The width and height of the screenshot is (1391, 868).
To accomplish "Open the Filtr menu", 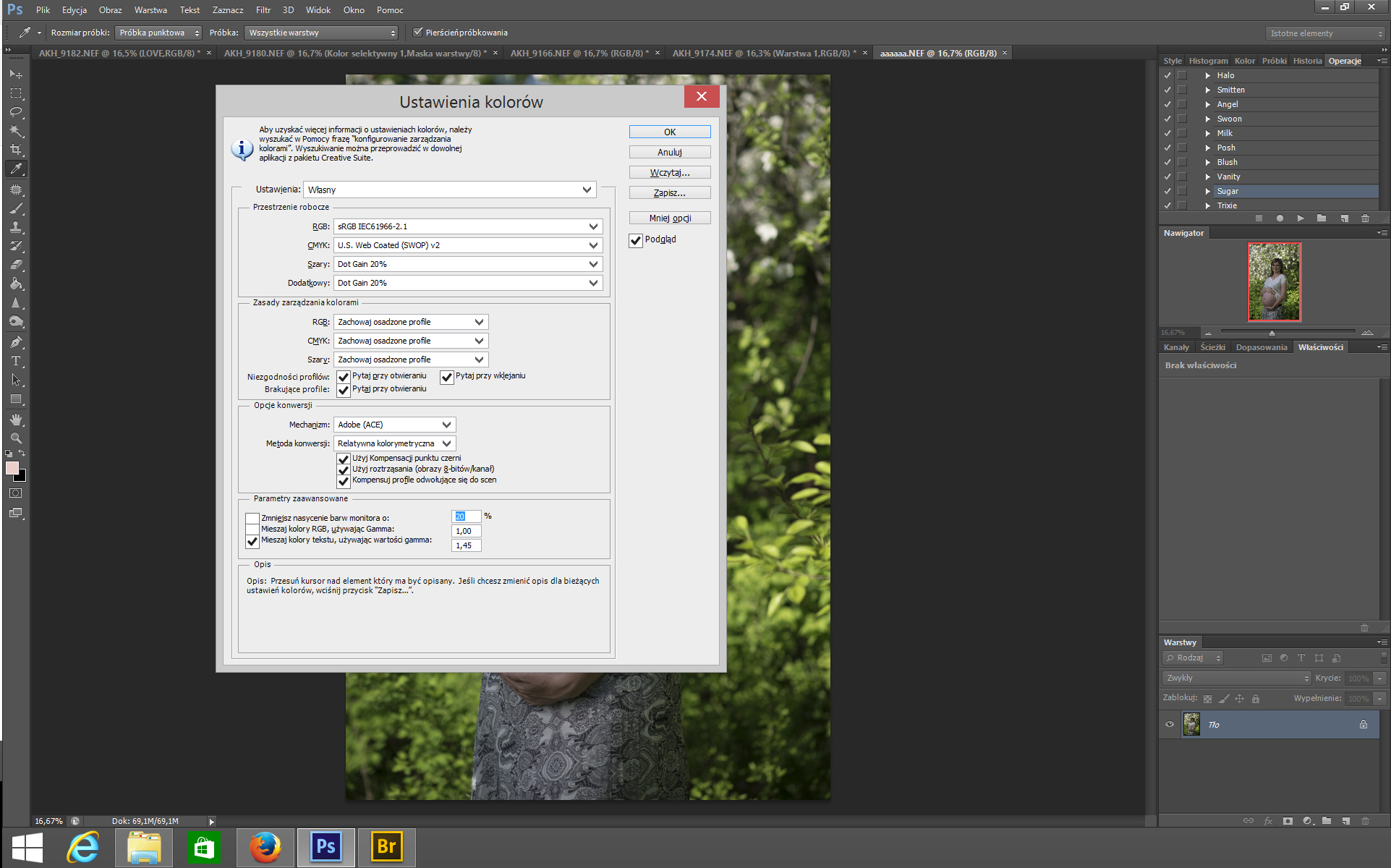I will coord(263,10).
